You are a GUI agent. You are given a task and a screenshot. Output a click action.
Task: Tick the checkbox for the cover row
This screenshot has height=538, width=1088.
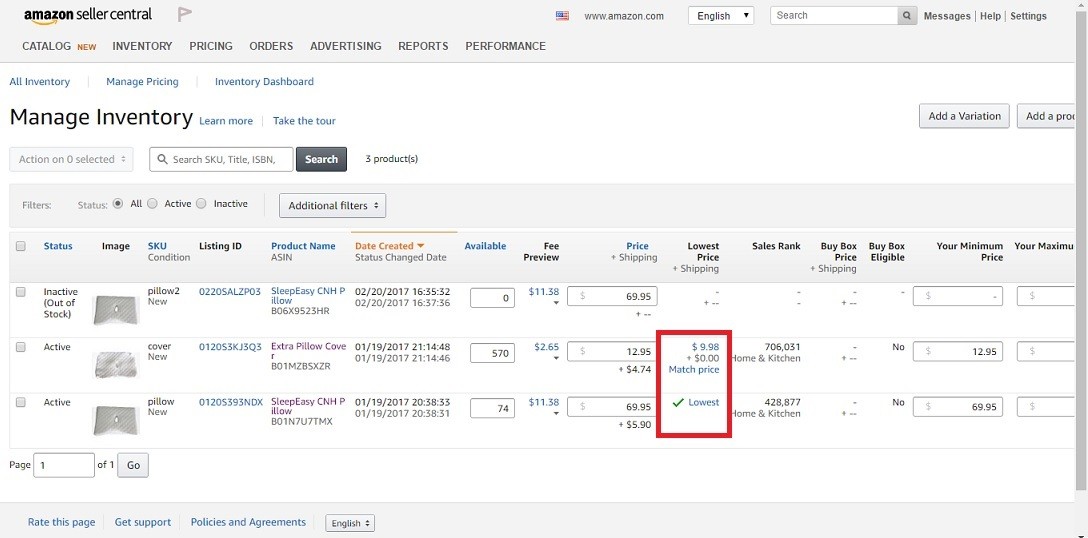click(21, 347)
